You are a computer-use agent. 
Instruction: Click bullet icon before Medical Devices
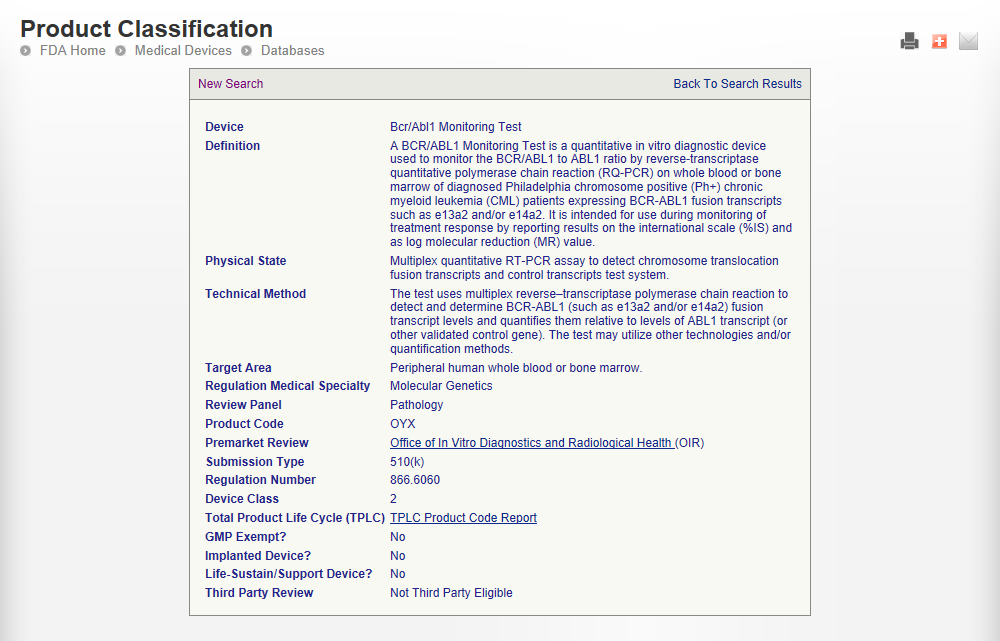click(x=121, y=50)
